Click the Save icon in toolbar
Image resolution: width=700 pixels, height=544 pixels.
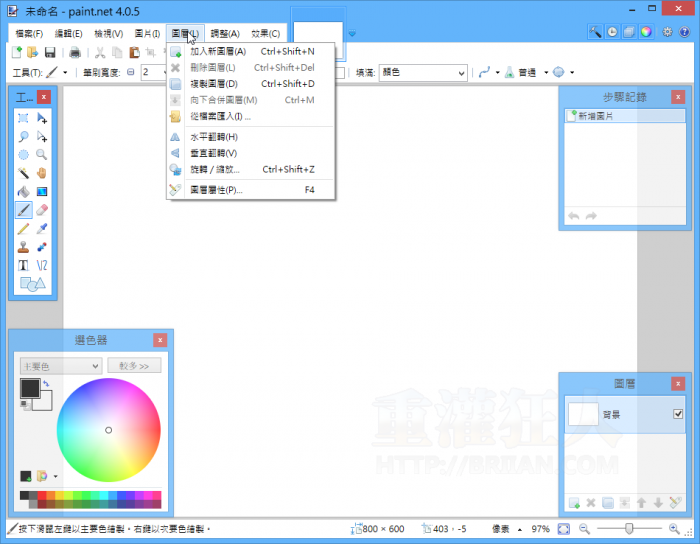pos(49,52)
